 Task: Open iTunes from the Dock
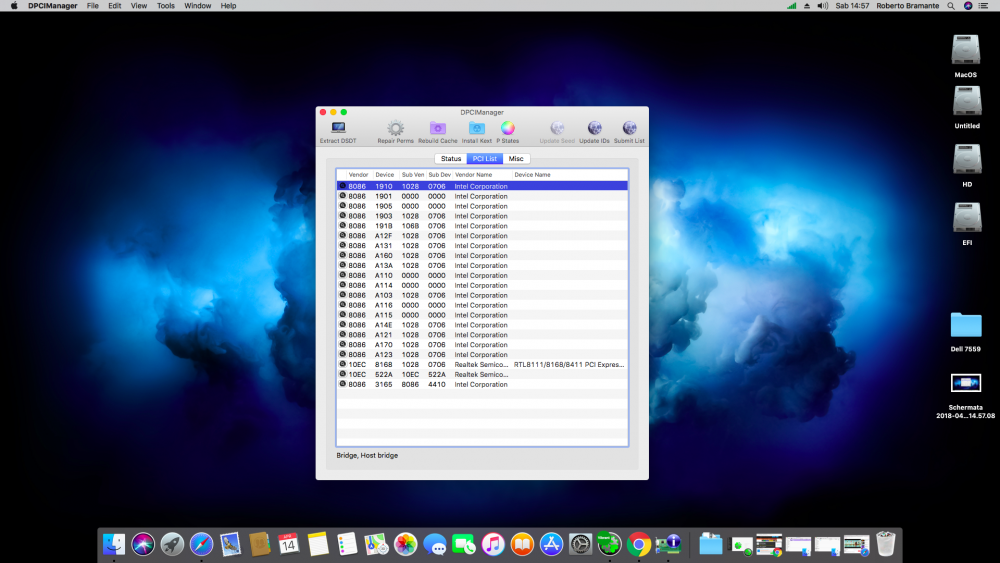[492, 545]
